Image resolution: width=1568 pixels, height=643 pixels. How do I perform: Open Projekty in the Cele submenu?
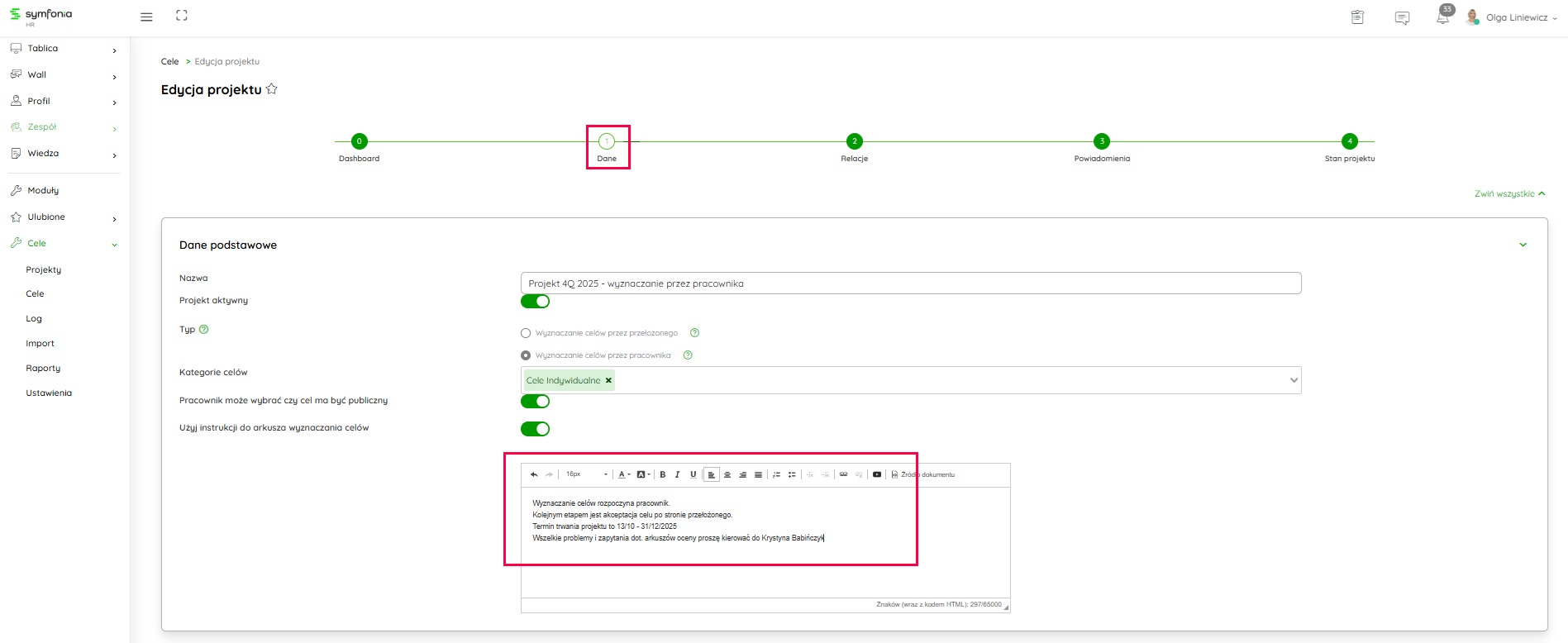click(44, 269)
